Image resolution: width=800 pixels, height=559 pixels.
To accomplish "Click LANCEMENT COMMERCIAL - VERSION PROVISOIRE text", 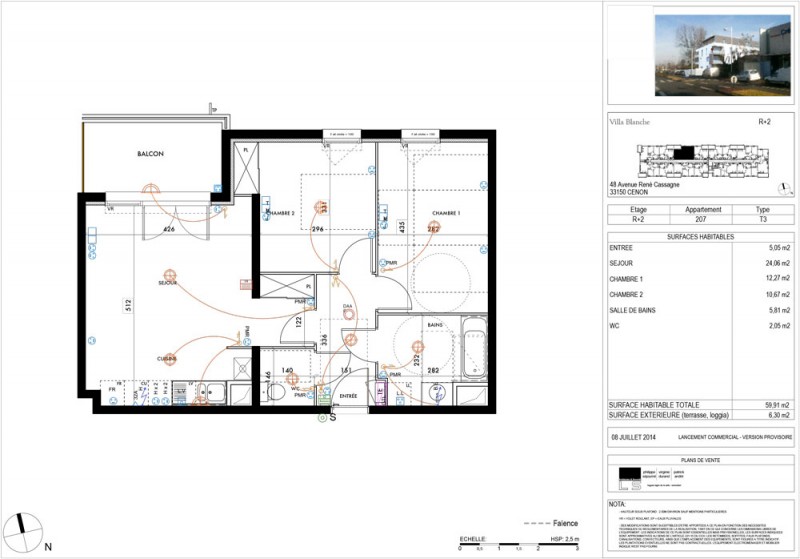I will pyautogui.click(x=735, y=437).
